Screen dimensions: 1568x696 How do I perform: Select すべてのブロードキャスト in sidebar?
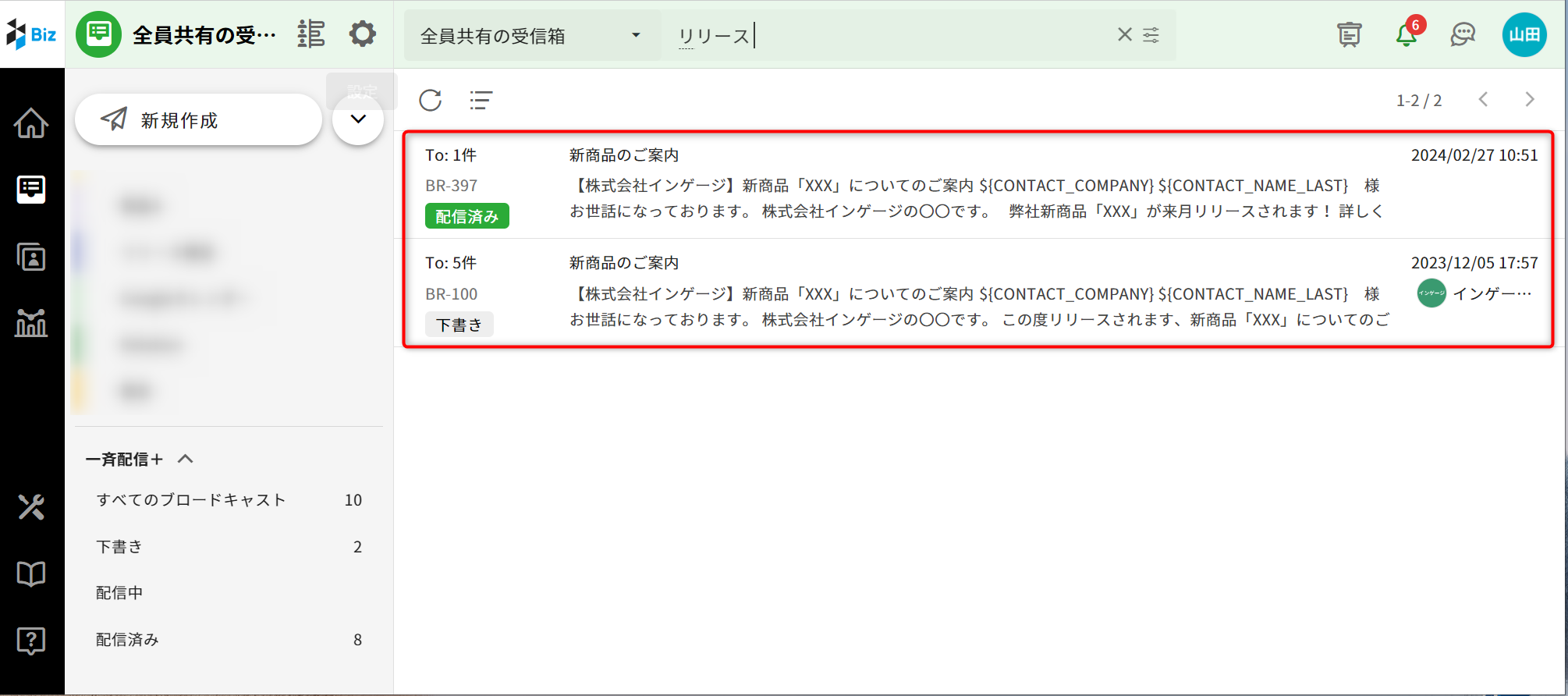[x=191, y=500]
